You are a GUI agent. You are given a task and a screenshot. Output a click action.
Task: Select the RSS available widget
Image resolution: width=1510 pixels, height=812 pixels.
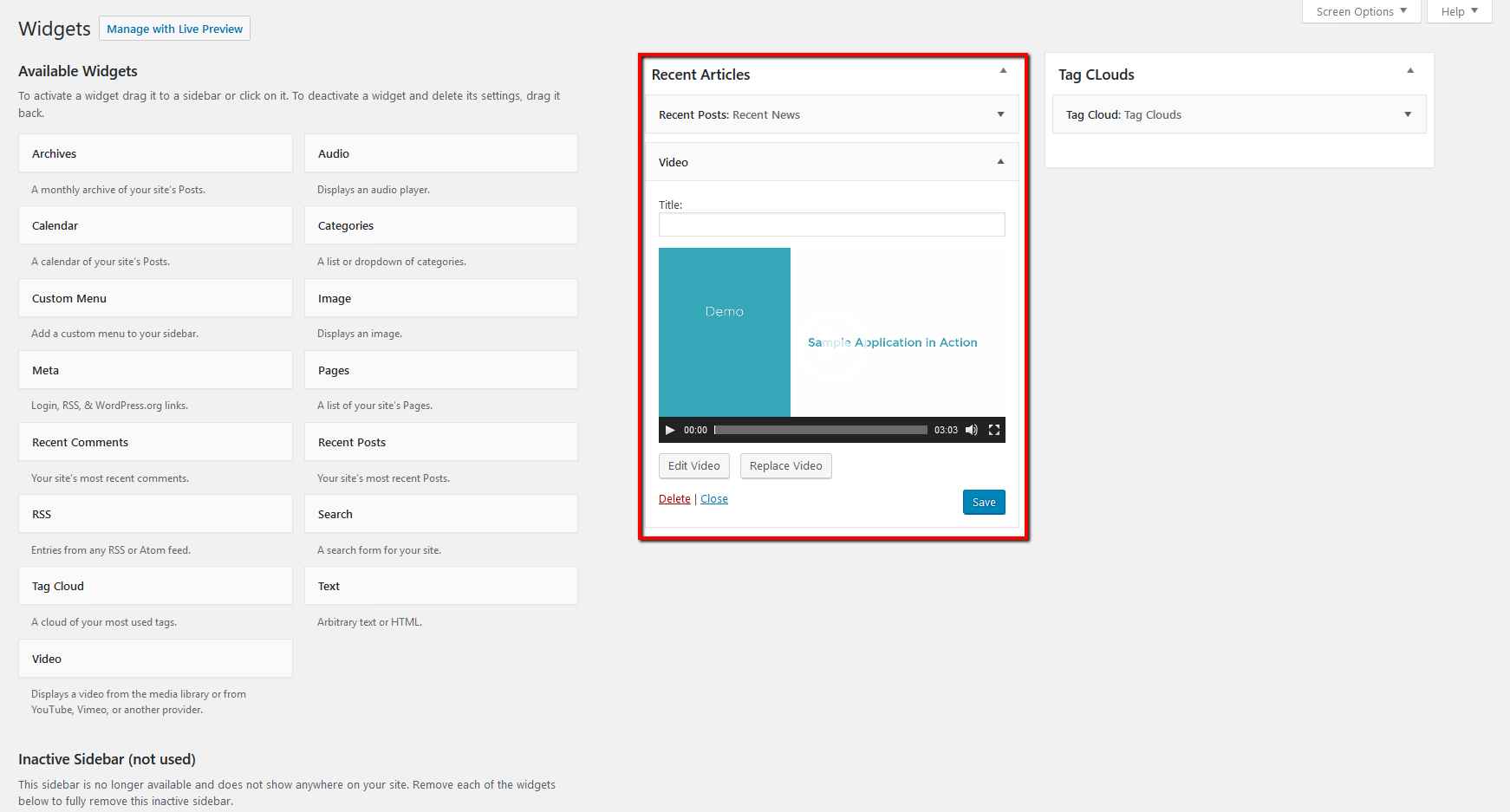[155, 514]
